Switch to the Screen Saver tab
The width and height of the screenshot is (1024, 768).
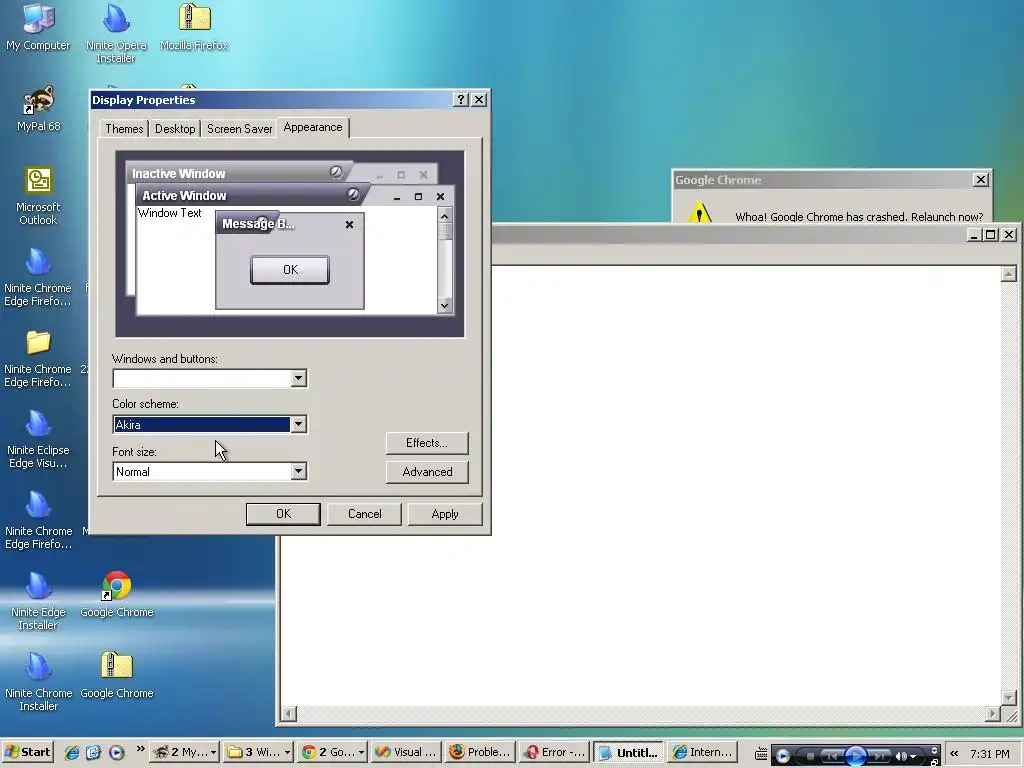[240, 129]
